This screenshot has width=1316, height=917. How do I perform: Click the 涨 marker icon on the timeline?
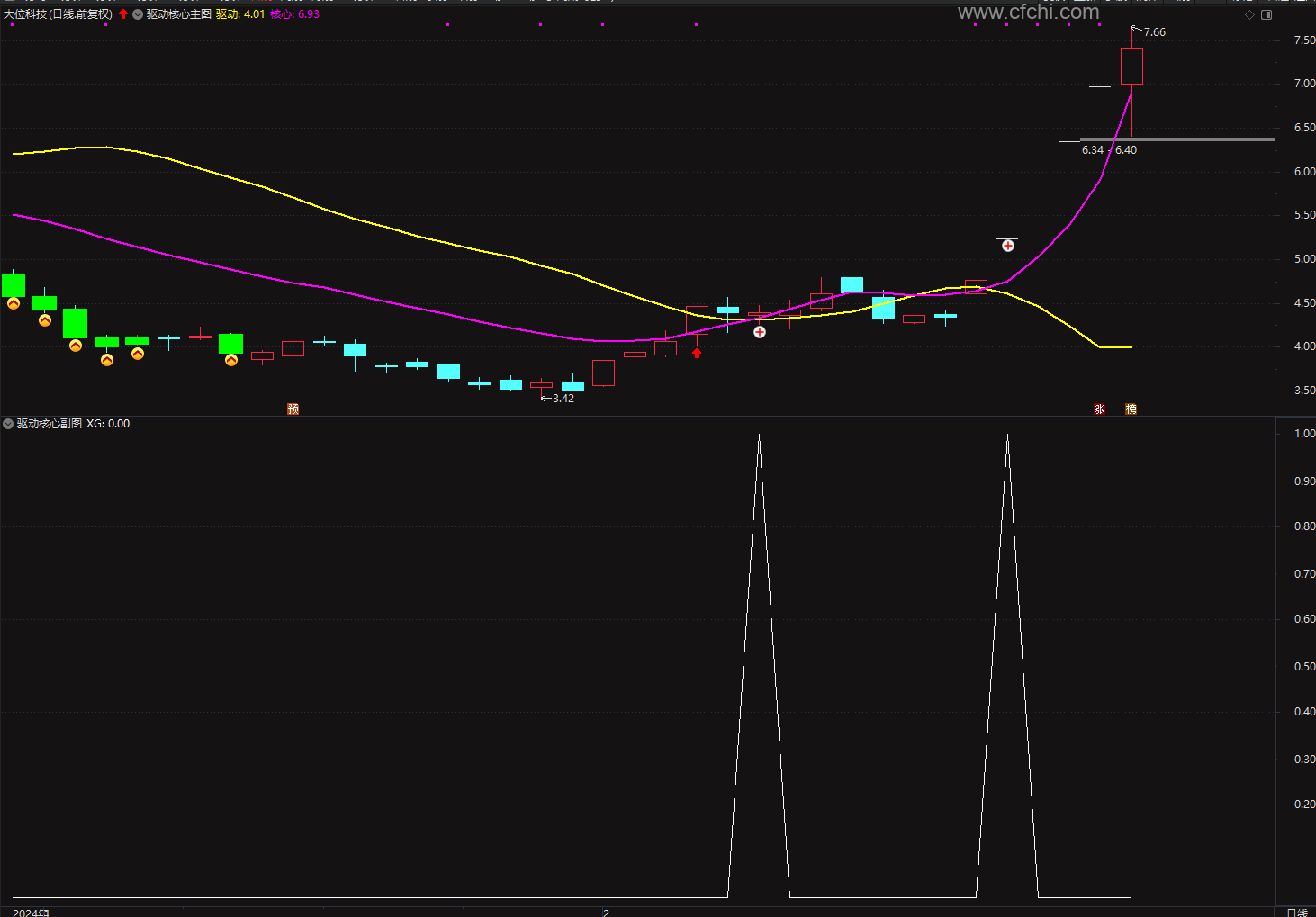1099,409
